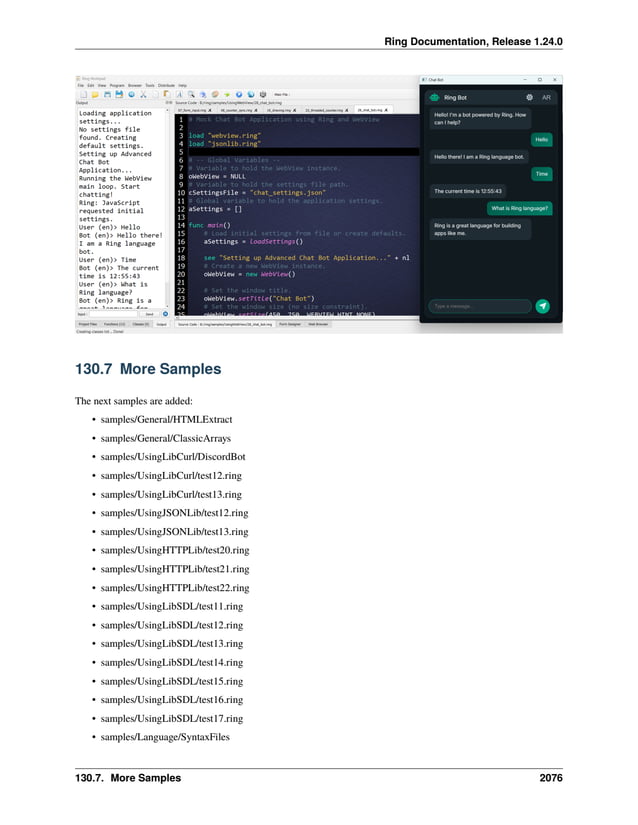Select the Project Files bottom tab
638x825 pixels.
(88, 324)
